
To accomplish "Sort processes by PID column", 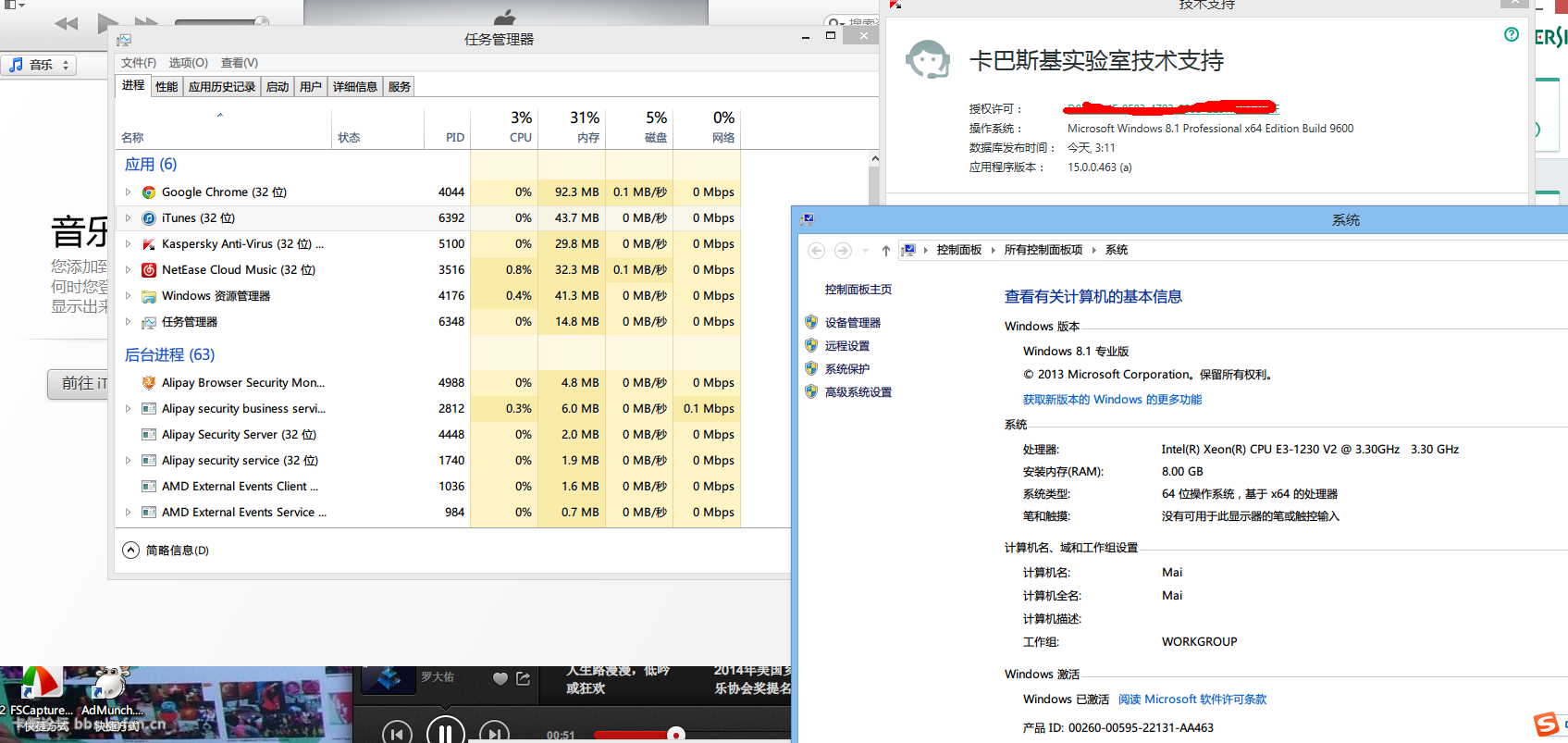I will (x=448, y=128).
